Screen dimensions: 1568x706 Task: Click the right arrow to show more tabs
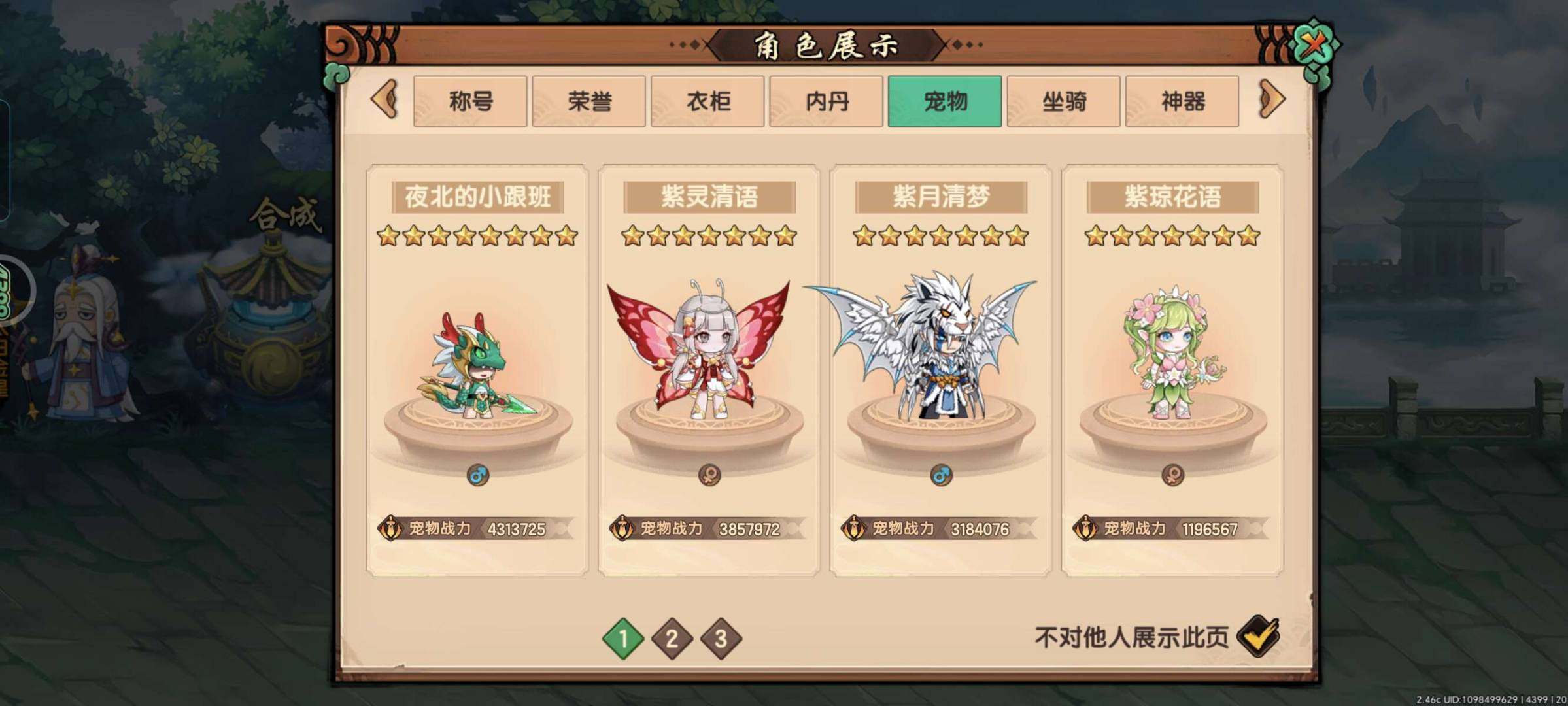click(1272, 99)
